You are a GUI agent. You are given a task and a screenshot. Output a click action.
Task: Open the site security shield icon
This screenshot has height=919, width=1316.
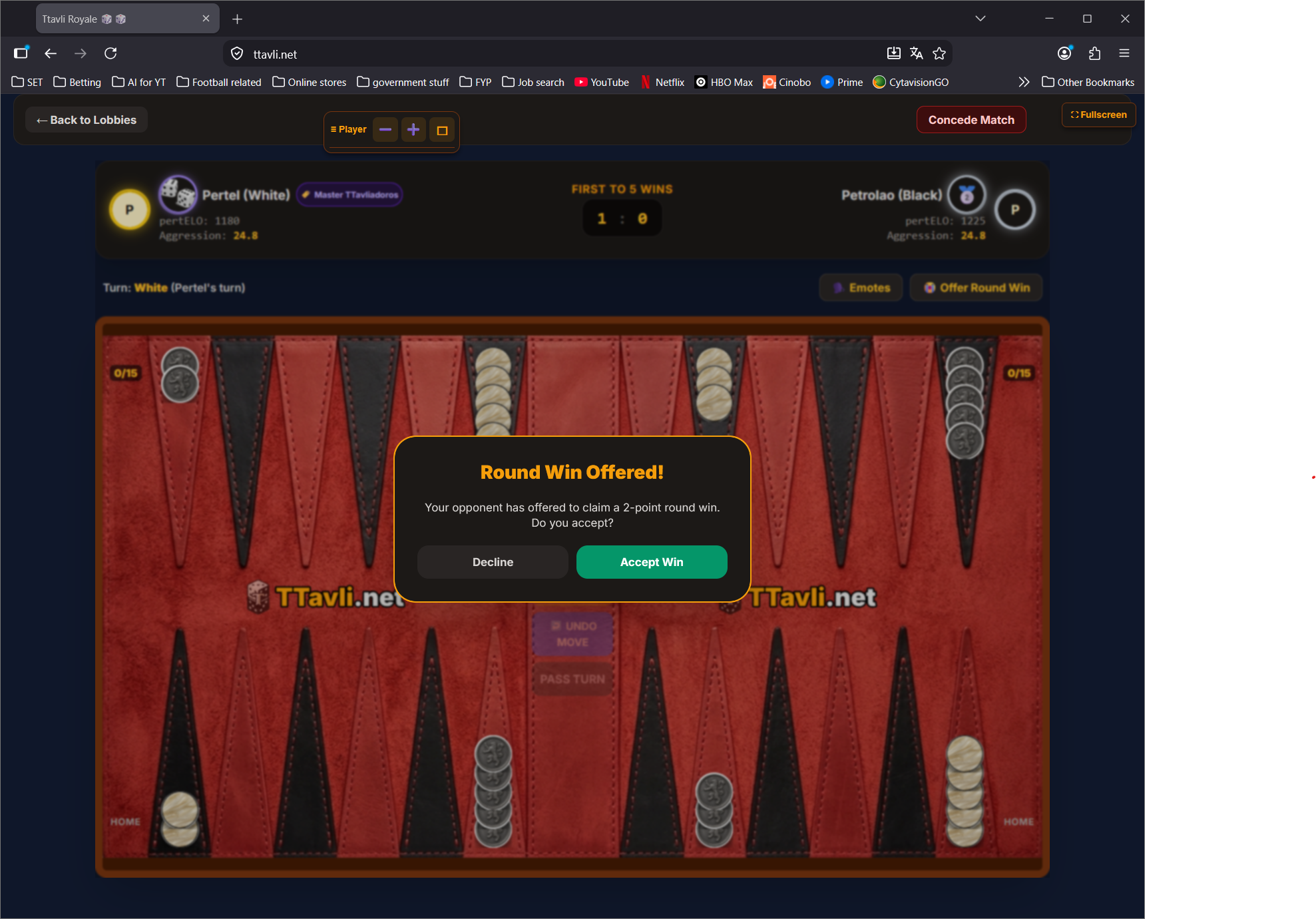click(x=237, y=54)
